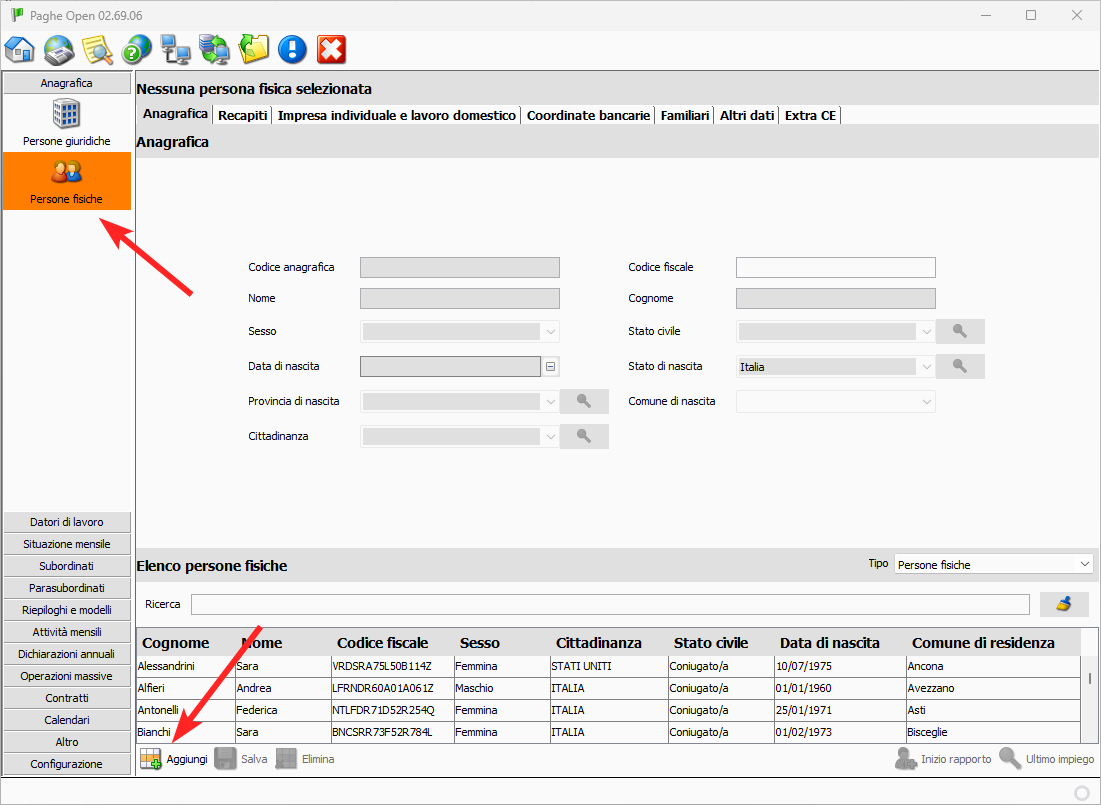Open the globe with newspaper icon
Image resolution: width=1101 pixels, height=805 pixels.
tap(59, 49)
